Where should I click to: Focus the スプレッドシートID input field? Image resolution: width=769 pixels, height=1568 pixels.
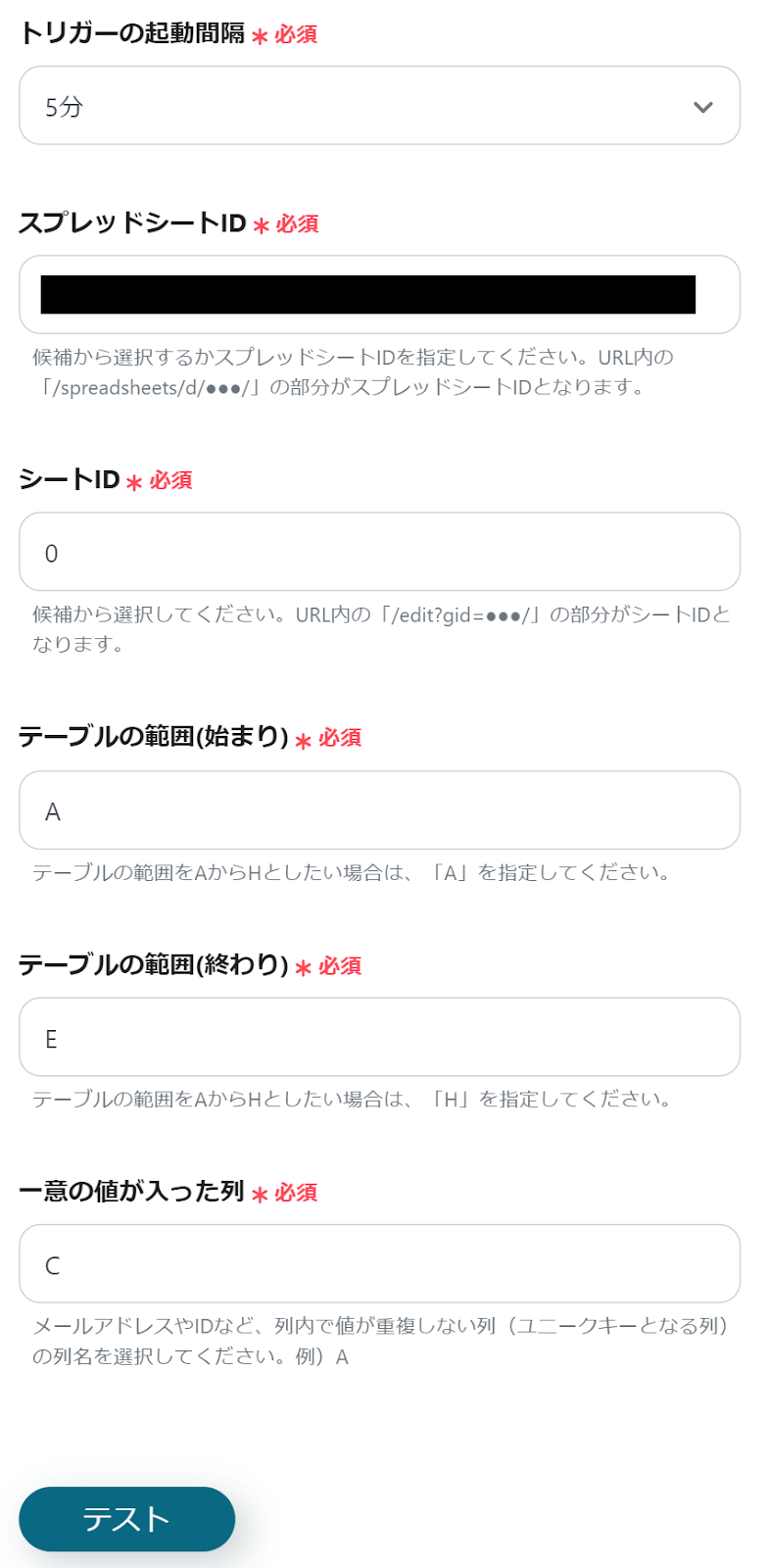pos(379,295)
